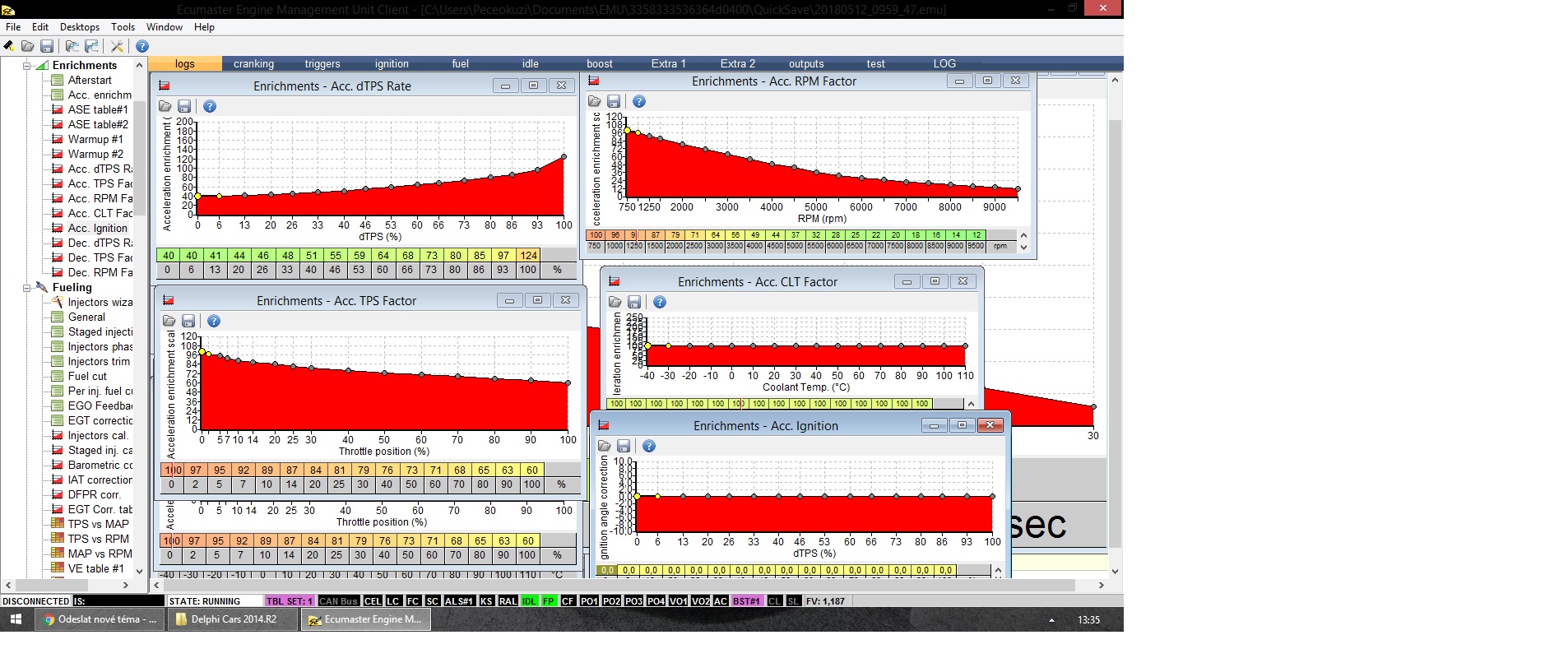Click the main toolbar blue help icon
The width and height of the screenshot is (1568, 658).
(x=142, y=46)
